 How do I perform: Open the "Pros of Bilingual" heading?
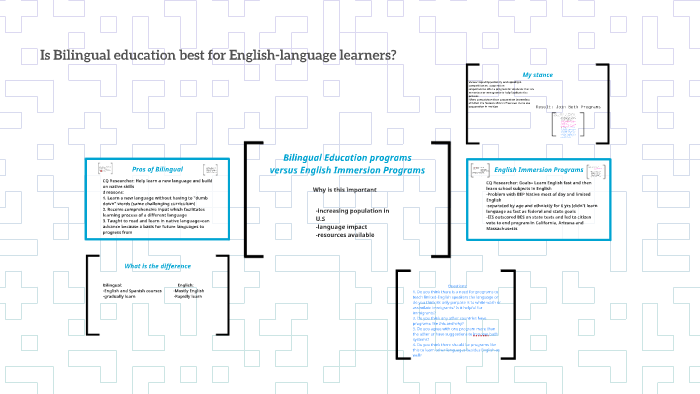157,169
